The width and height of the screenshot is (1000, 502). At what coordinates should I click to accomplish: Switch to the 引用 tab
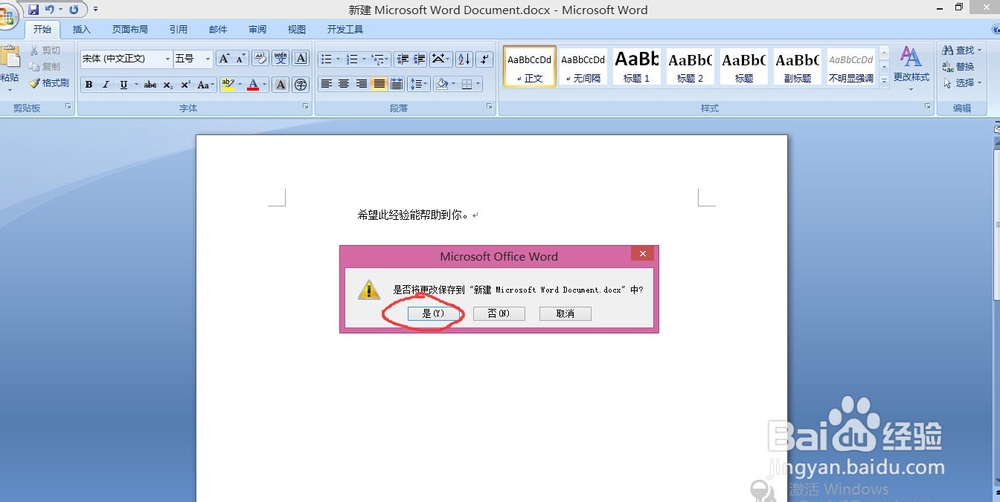pos(179,29)
